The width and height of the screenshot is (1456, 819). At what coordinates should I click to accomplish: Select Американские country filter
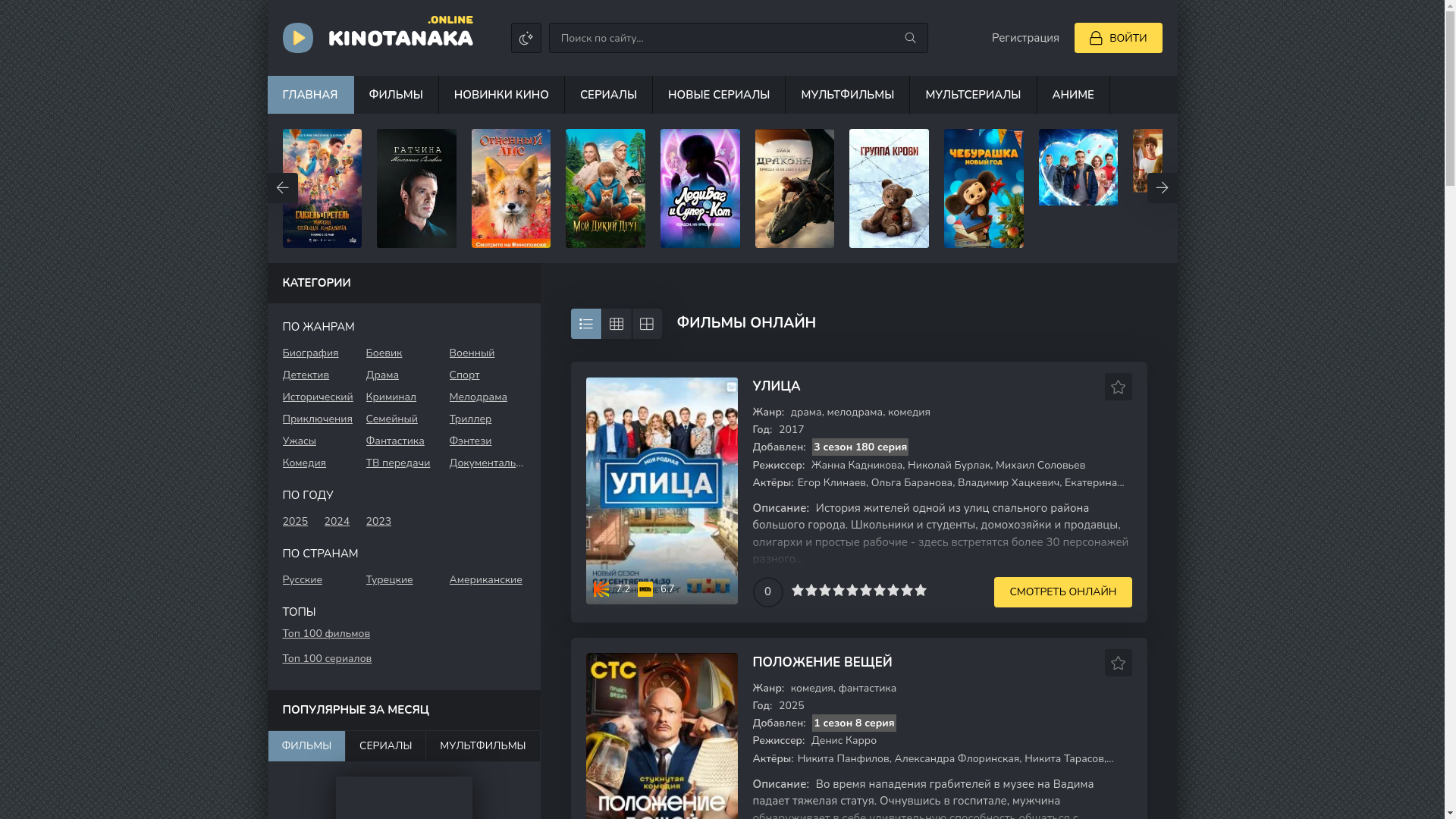[485, 580]
